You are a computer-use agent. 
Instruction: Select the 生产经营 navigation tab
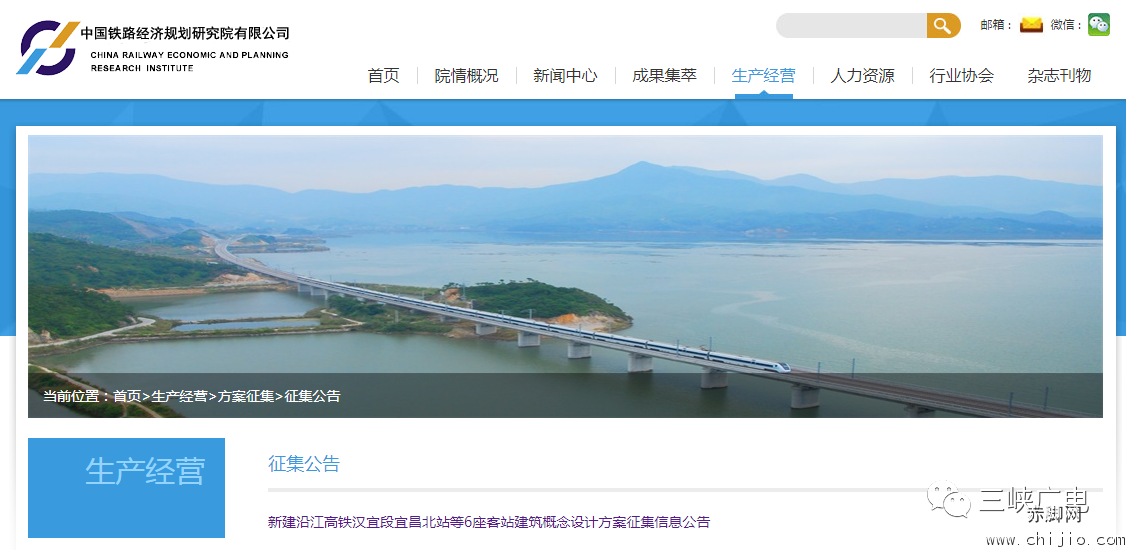coord(763,75)
